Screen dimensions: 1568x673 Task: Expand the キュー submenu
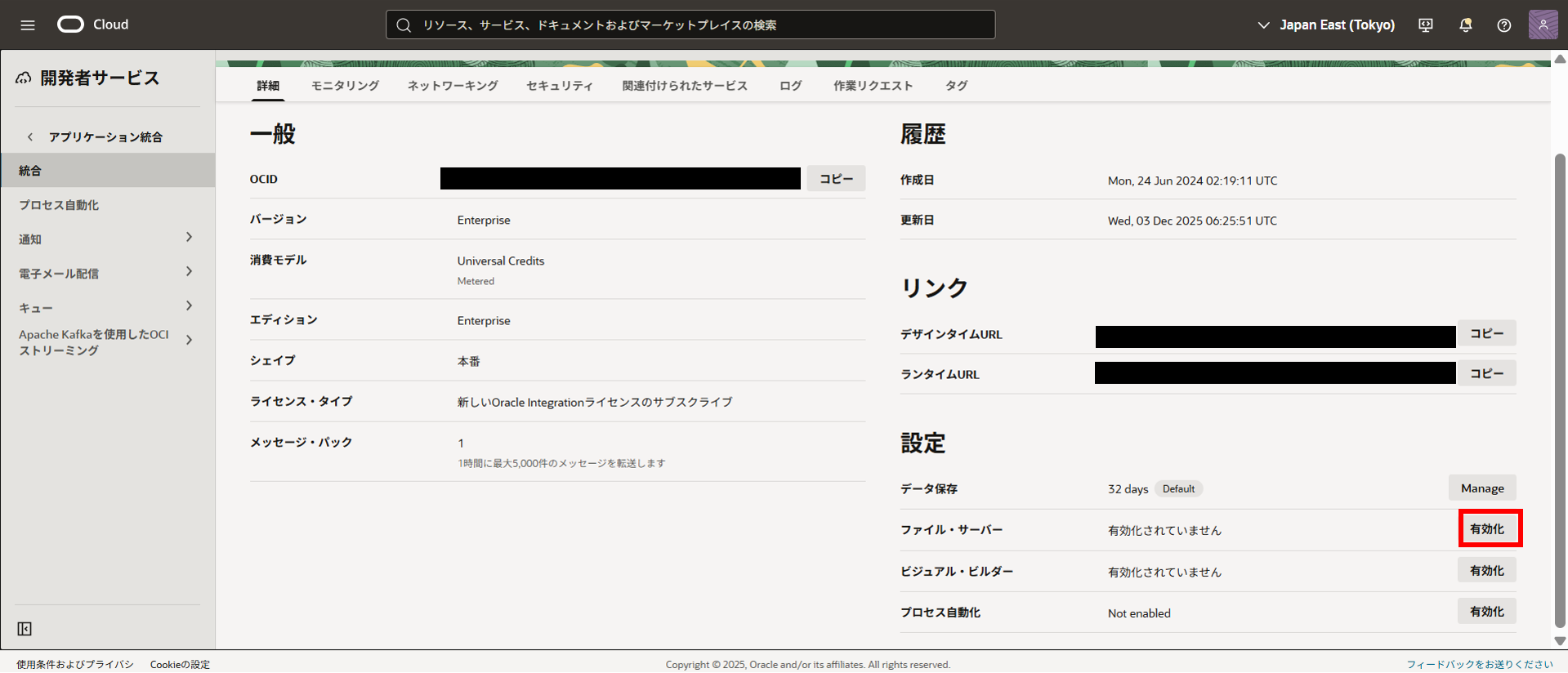point(189,306)
